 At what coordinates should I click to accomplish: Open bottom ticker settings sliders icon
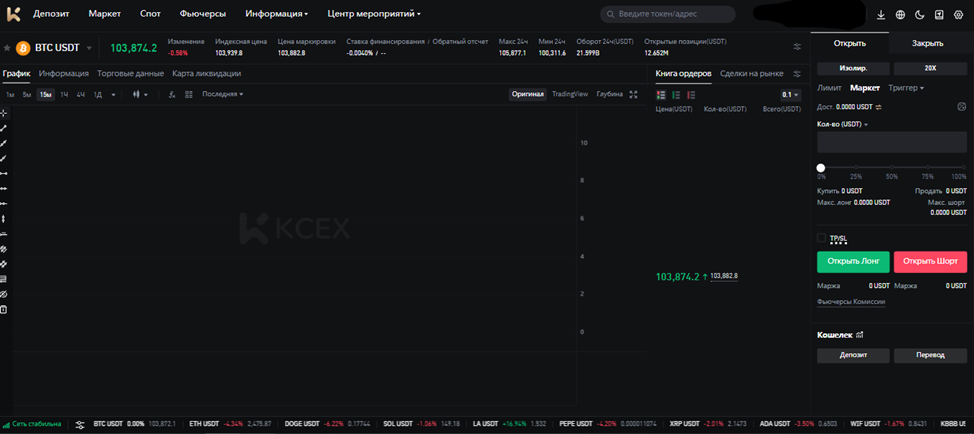80,425
